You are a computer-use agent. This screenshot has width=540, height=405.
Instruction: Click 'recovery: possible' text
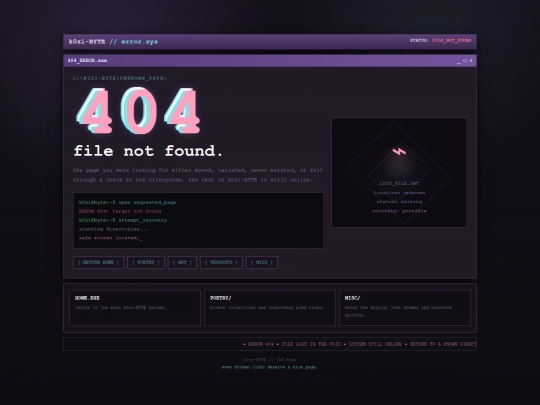click(x=399, y=211)
